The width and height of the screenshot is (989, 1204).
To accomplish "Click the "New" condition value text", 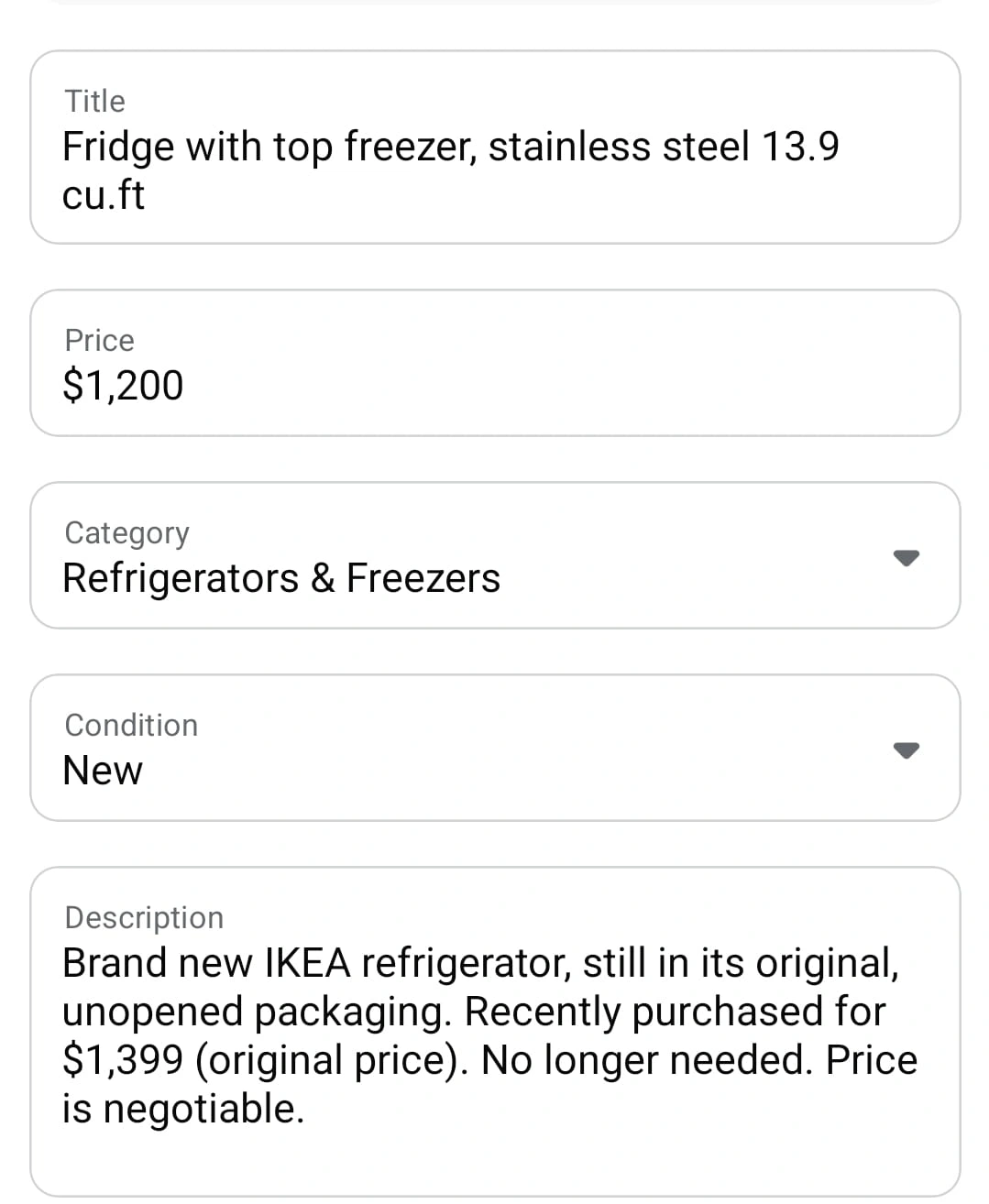I will click(103, 771).
